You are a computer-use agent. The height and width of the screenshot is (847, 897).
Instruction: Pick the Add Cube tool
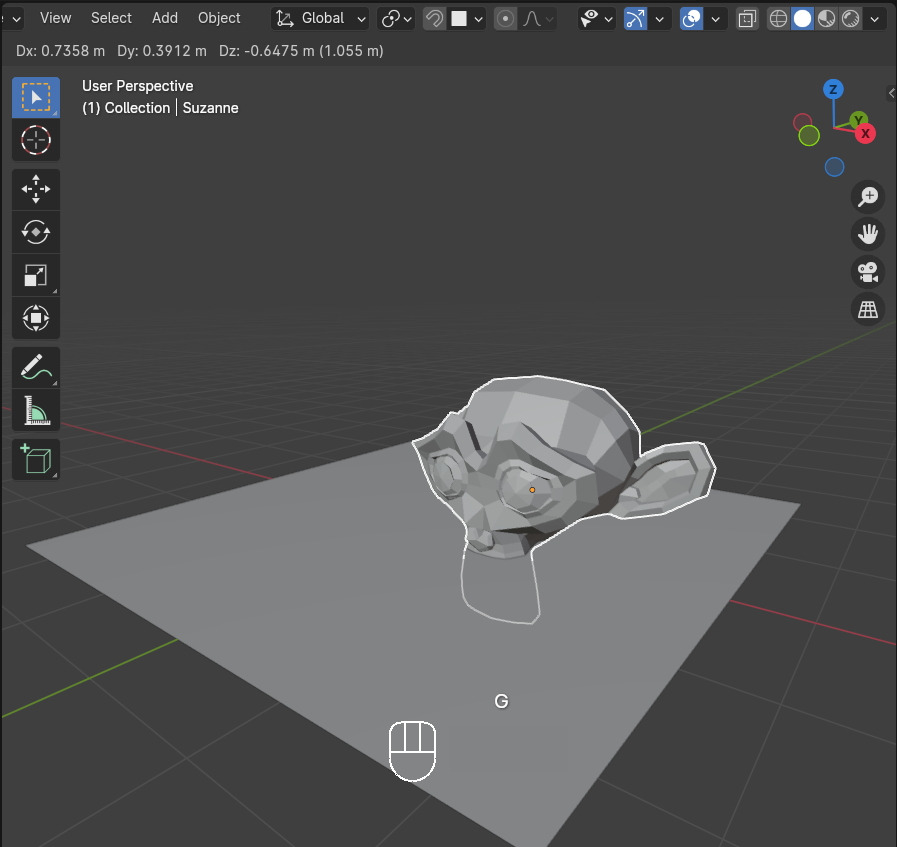(x=35, y=459)
